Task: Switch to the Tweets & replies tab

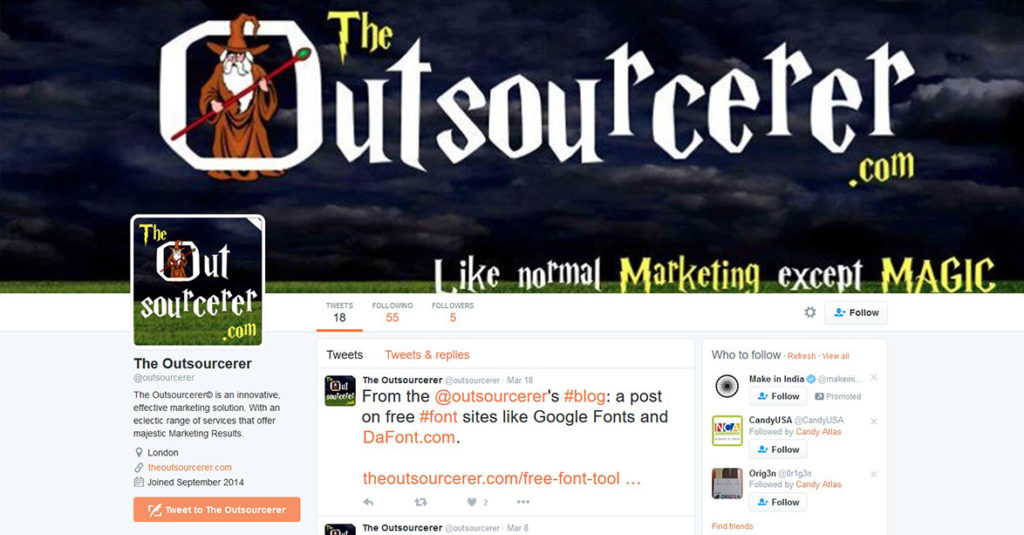Action: (x=427, y=355)
